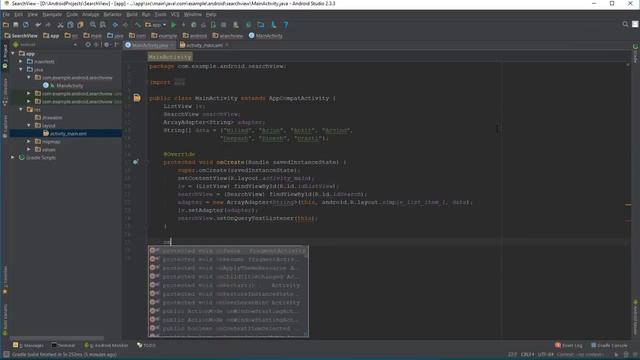This screenshot has height=360, width=640.
Task: Select the drawable folder in project tree
Action: 49,118
